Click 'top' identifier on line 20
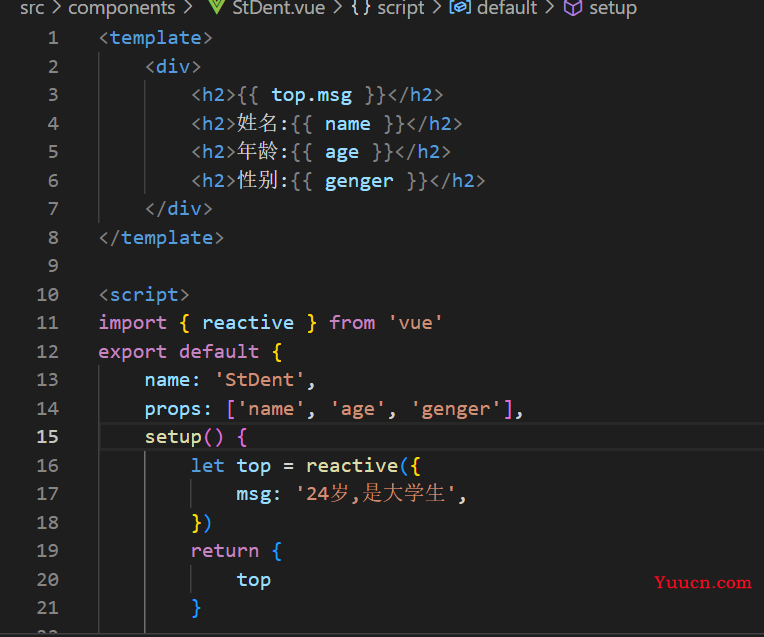 253,580
